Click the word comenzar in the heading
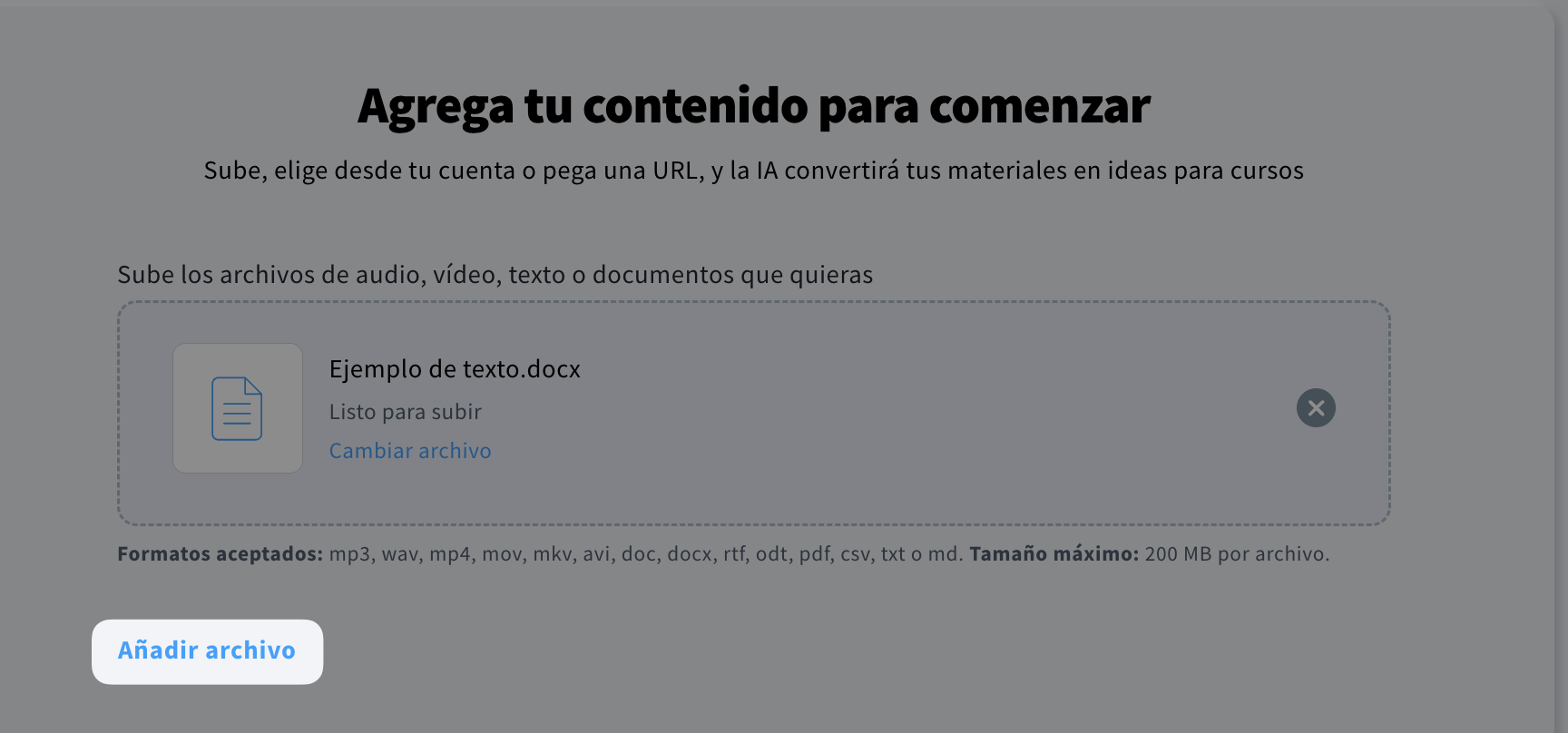This screenshot has height=733, width=1568. 1040,106
